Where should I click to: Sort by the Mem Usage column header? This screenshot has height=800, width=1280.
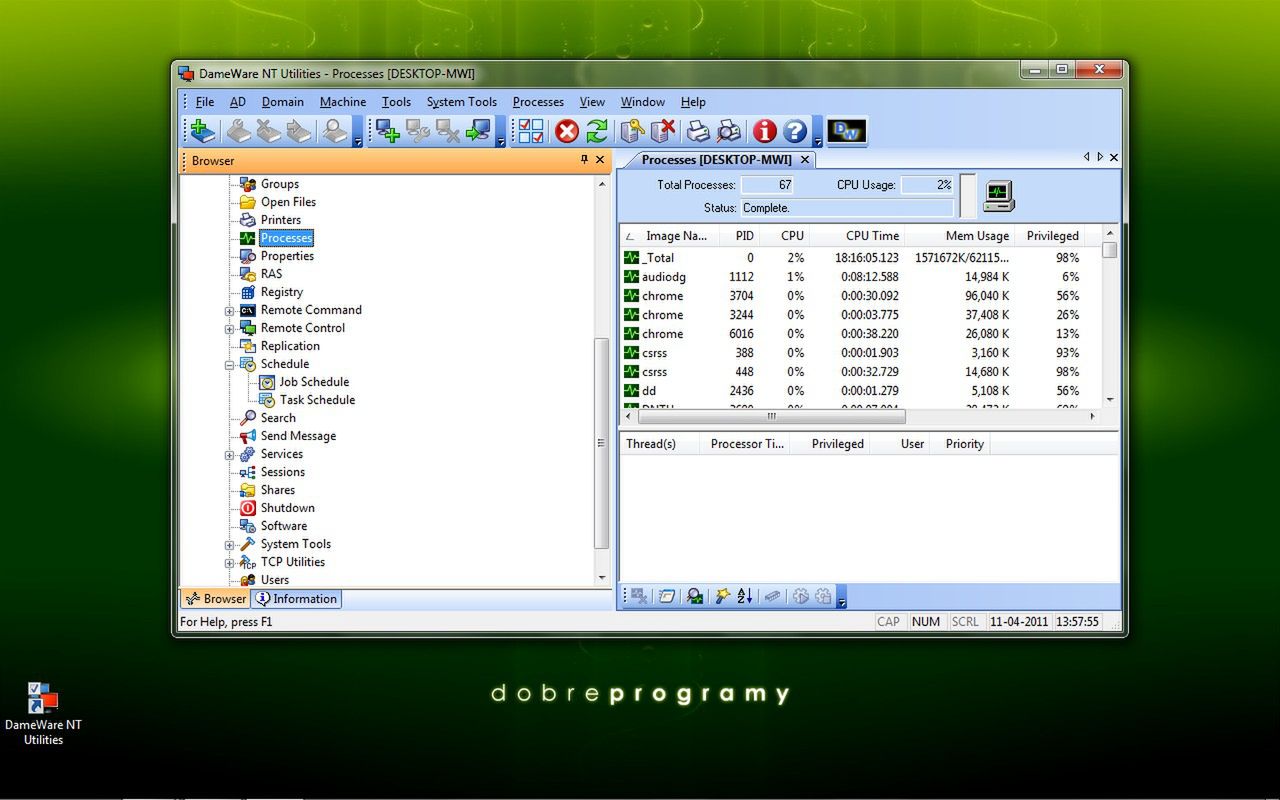click(x=959, y=236)
